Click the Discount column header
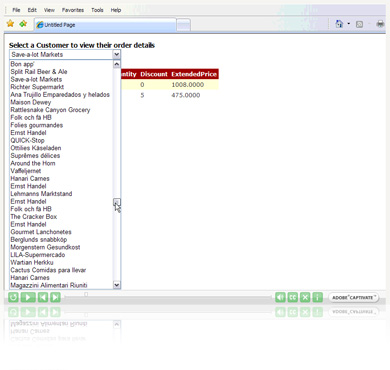 (154, 74)
